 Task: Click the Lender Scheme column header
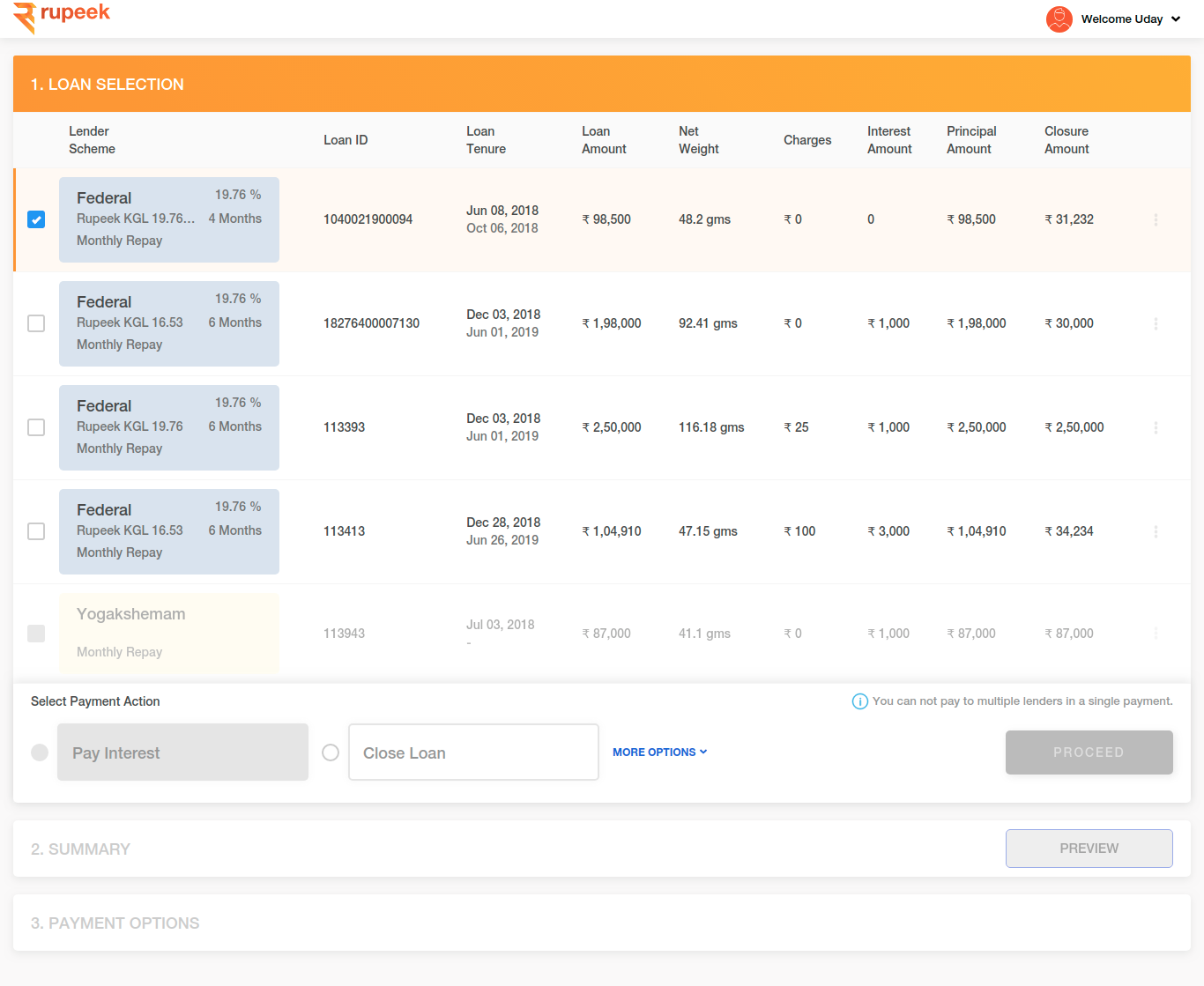click(x=92, y=140)
